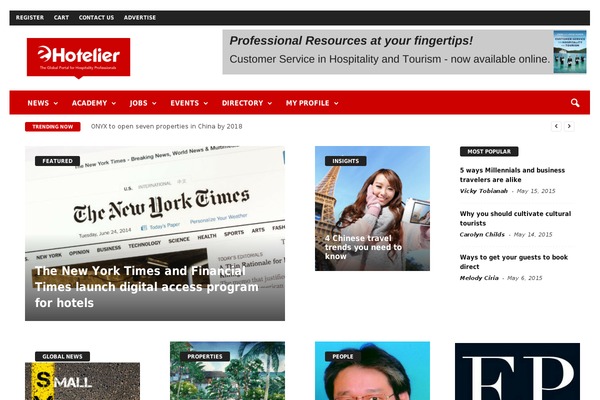Click the Insights category tag
Screen dimensions: 600x400
tap(346, 161)
